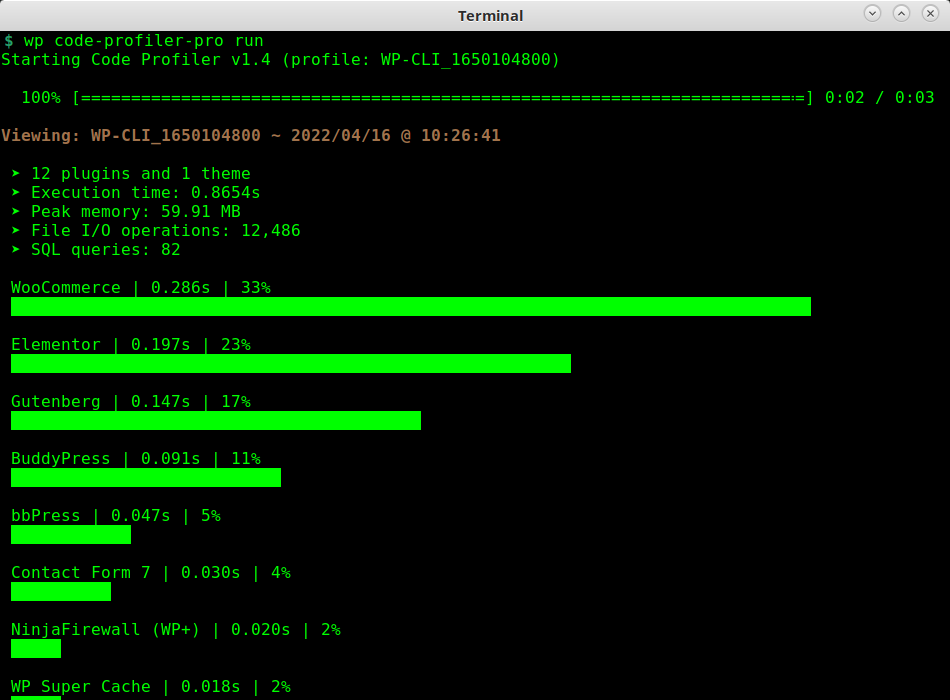The height and width of the screenshot is (700, 950).
Task: Click the Gutenberg green bar
Action: coord(216,421)
